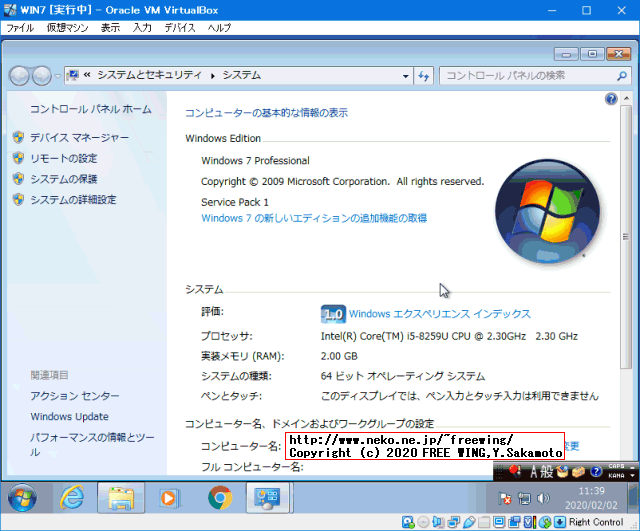Click the blue help button in System window
The image size is (640, 531).
(x=611, y=99)
